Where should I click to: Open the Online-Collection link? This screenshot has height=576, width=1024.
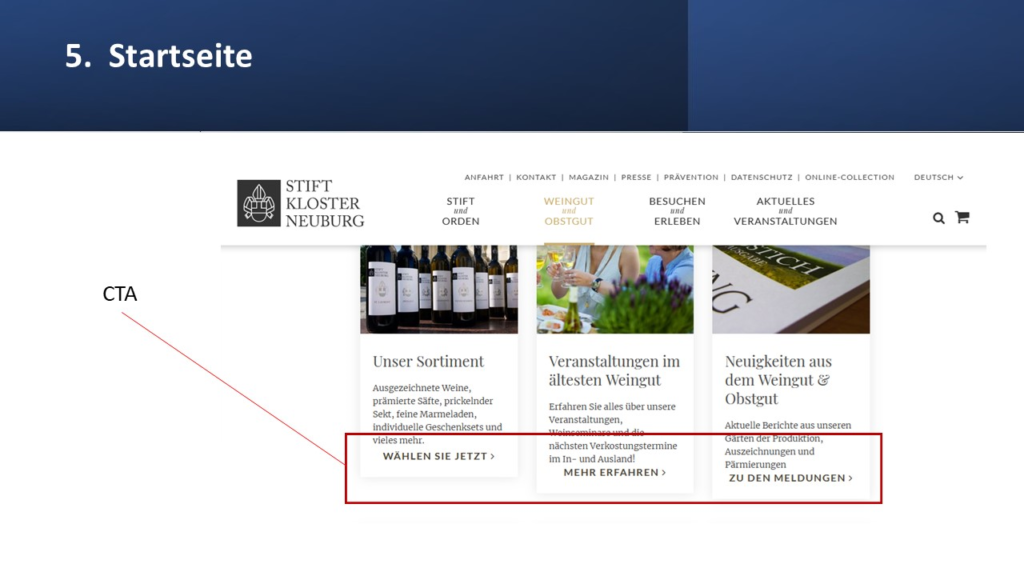[x=850, y=177]
